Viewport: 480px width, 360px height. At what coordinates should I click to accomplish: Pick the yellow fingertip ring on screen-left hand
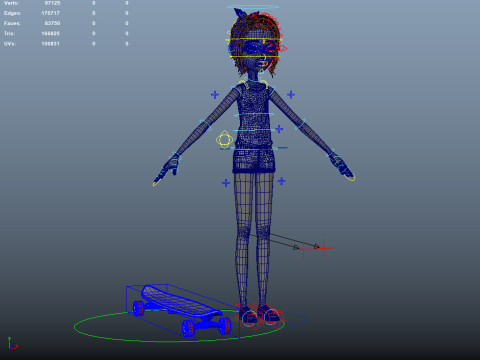coord(157,182)
